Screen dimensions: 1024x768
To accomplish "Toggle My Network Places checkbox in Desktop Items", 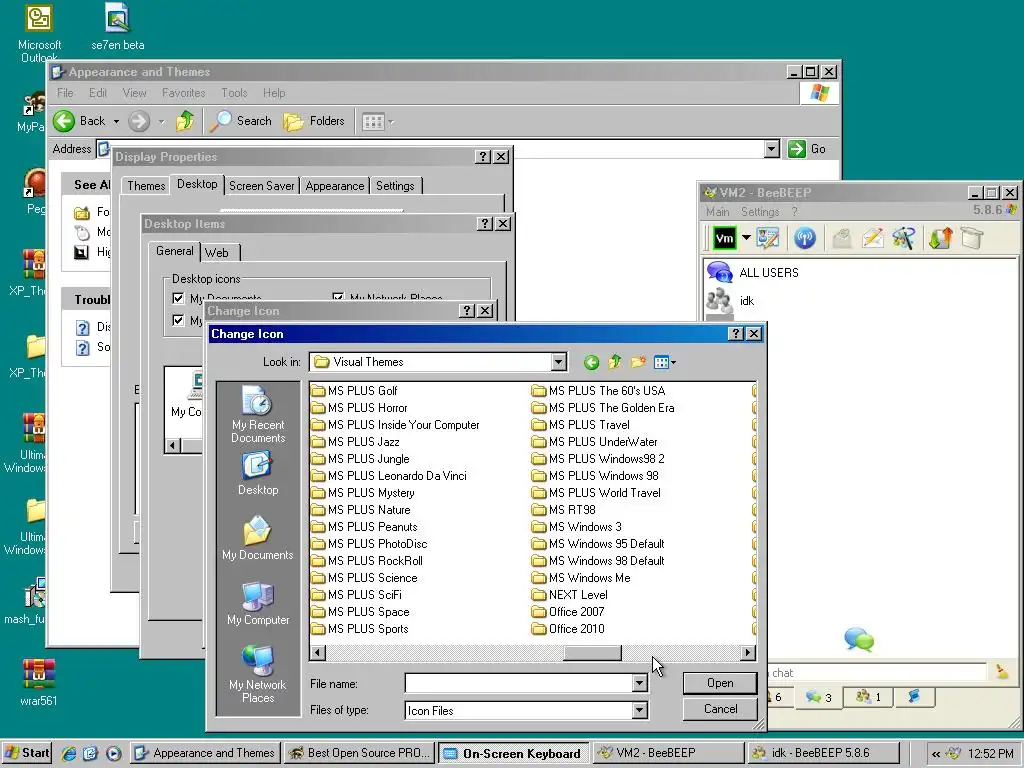I will click(338, 298).
